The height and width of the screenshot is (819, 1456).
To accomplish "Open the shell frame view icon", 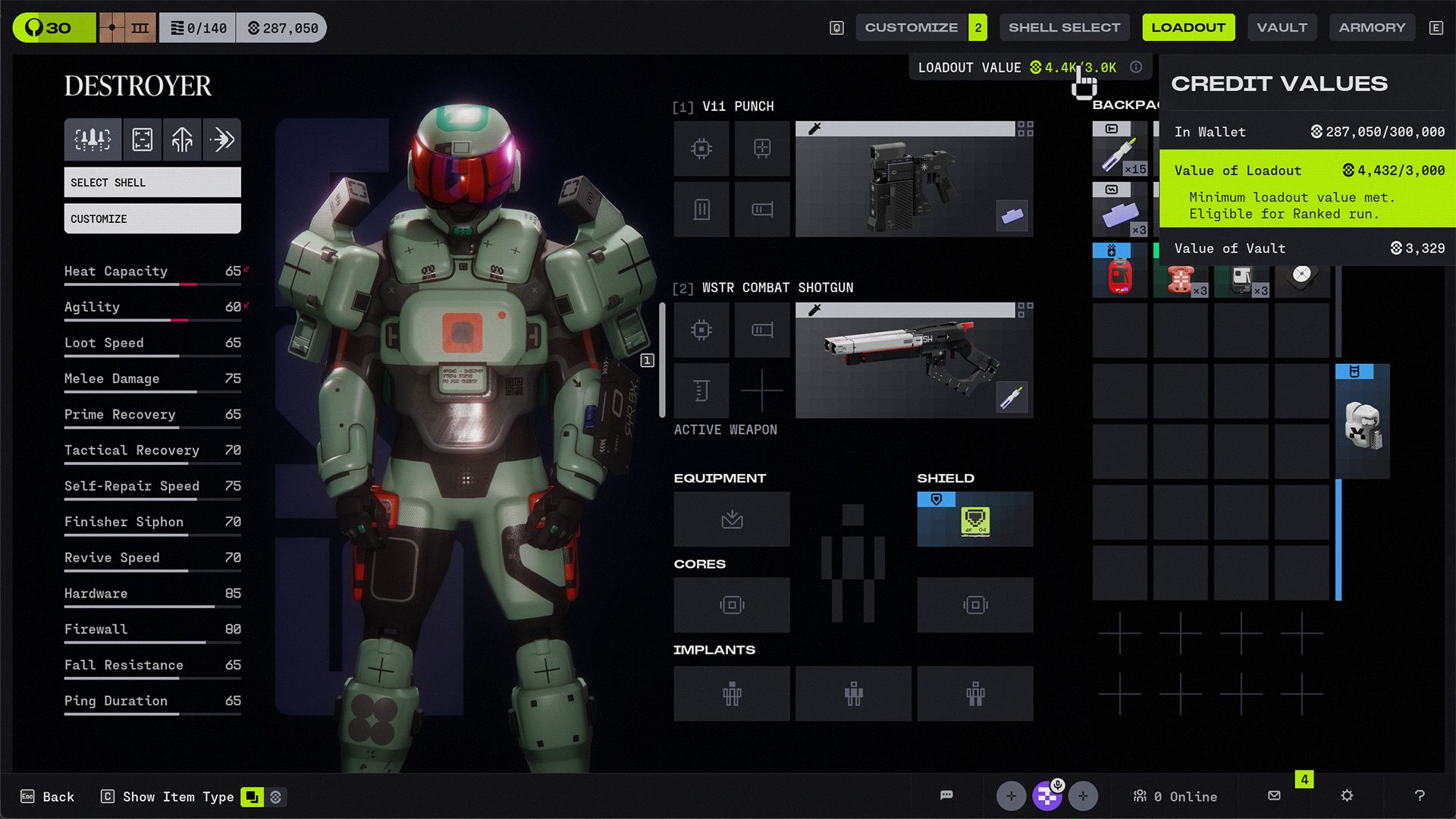I will (143, 140).
